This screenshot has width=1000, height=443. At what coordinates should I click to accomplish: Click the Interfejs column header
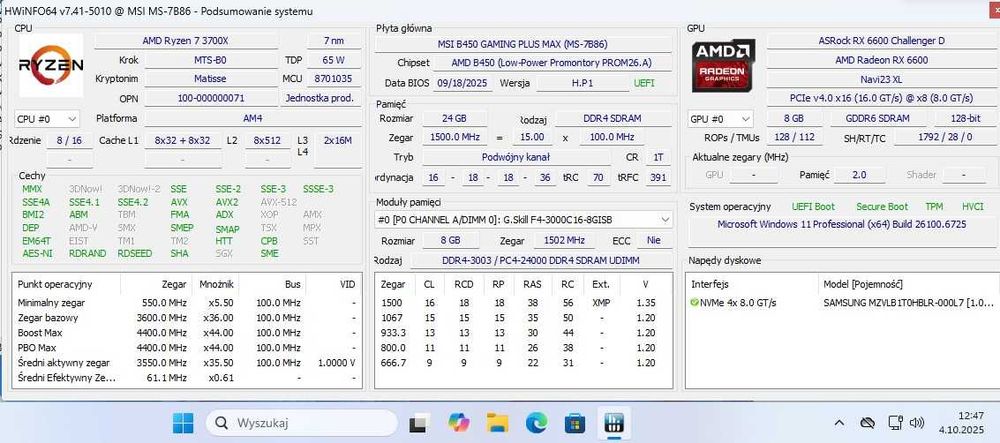(710, 284)
